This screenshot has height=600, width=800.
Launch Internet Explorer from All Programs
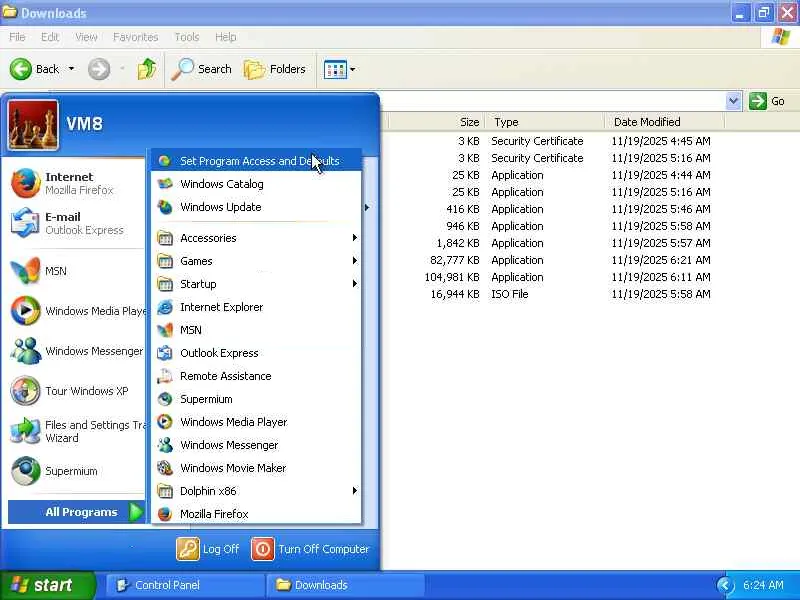point(256,307)
